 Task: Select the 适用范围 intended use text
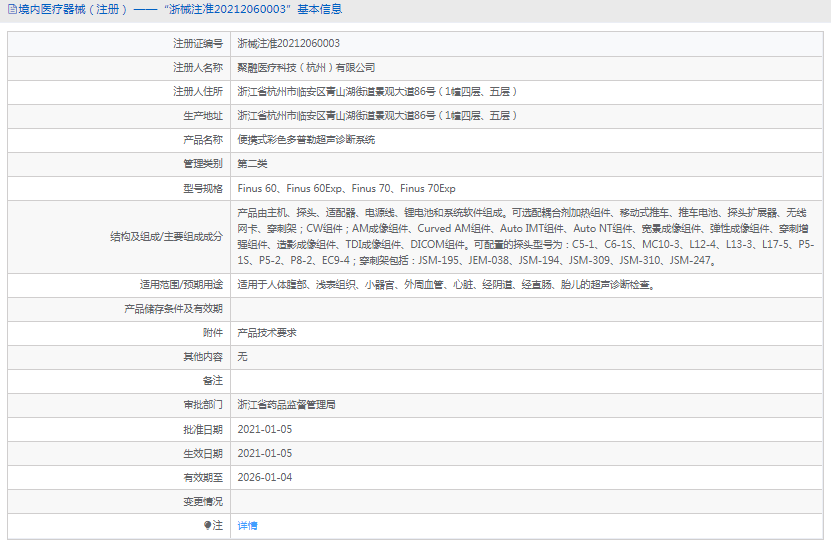446,285
